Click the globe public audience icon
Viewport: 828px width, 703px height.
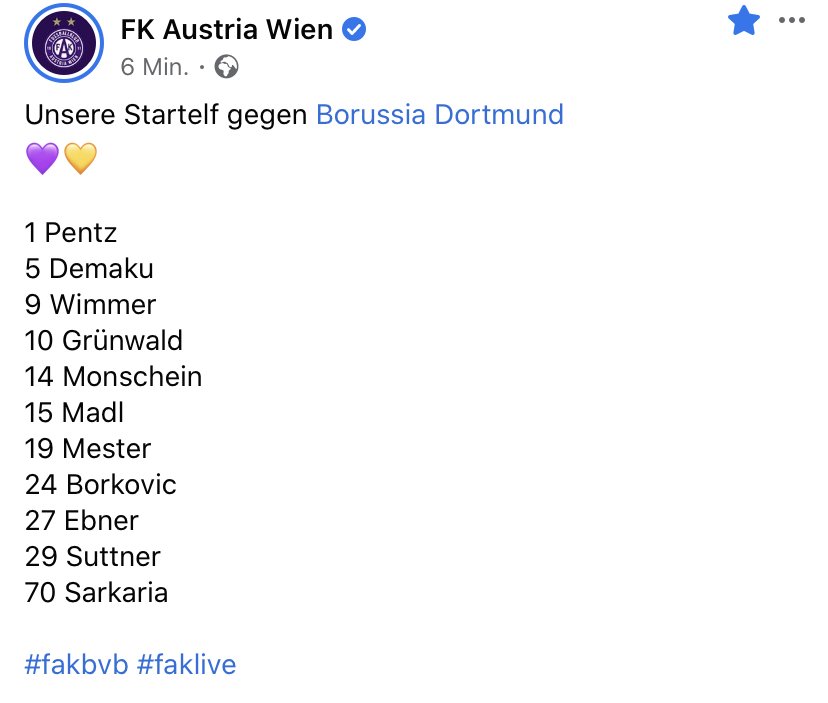click(227, 67)
